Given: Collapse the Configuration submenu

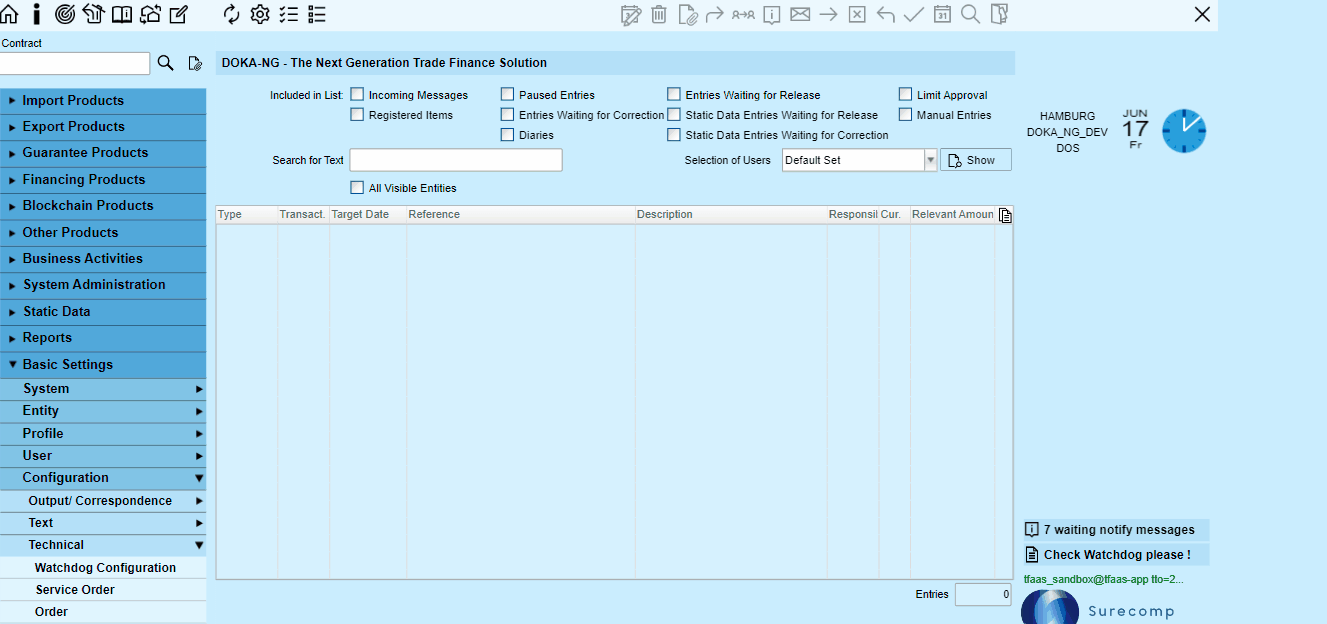Looking at the screenshot, I should 103,478.
